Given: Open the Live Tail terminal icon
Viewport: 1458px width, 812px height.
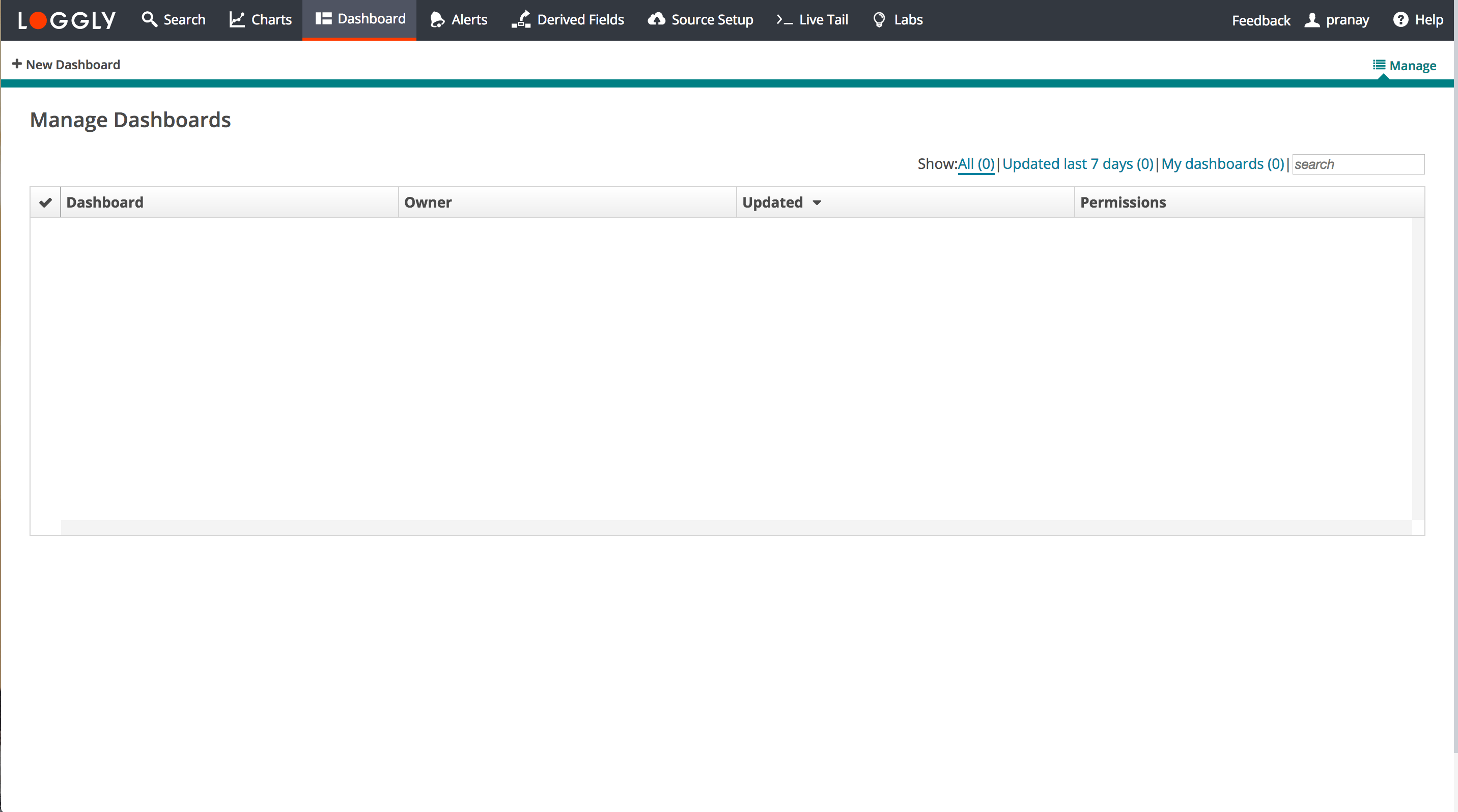Looking at the screenshot, I should (784, 20).
